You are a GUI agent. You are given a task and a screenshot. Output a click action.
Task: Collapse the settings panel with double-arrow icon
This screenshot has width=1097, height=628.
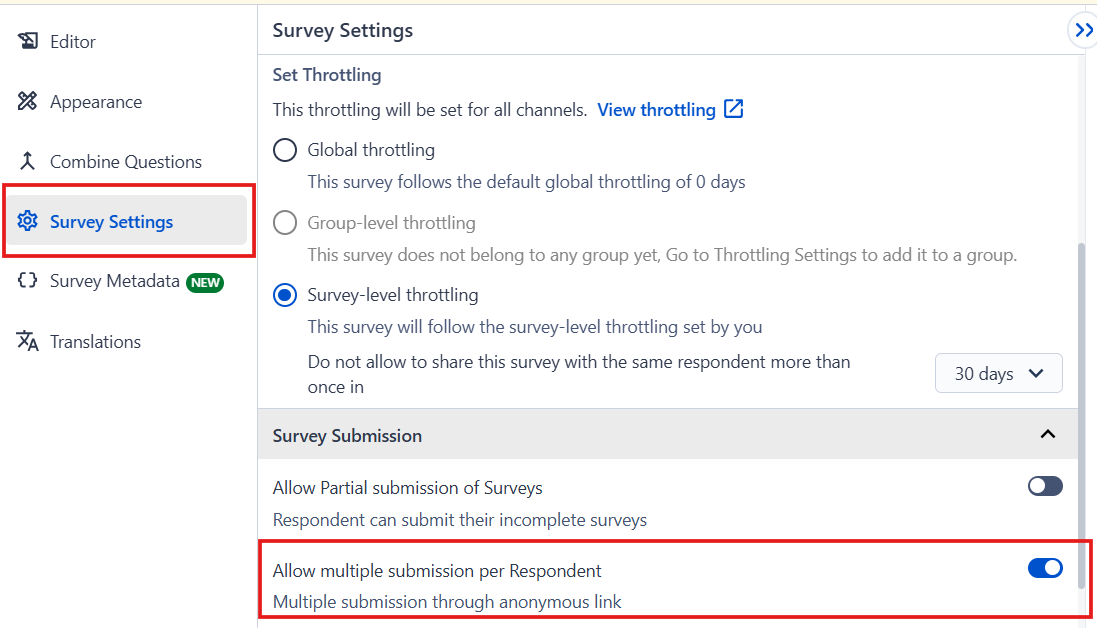pyautogui.click(x=1084, y=31)
